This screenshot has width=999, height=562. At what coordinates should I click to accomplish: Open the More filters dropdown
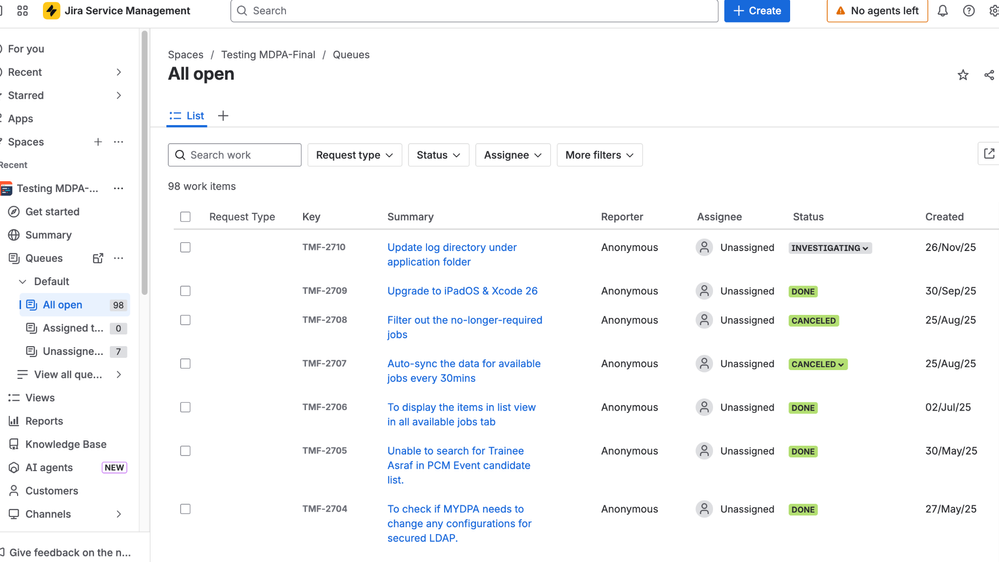click(600, 155)
